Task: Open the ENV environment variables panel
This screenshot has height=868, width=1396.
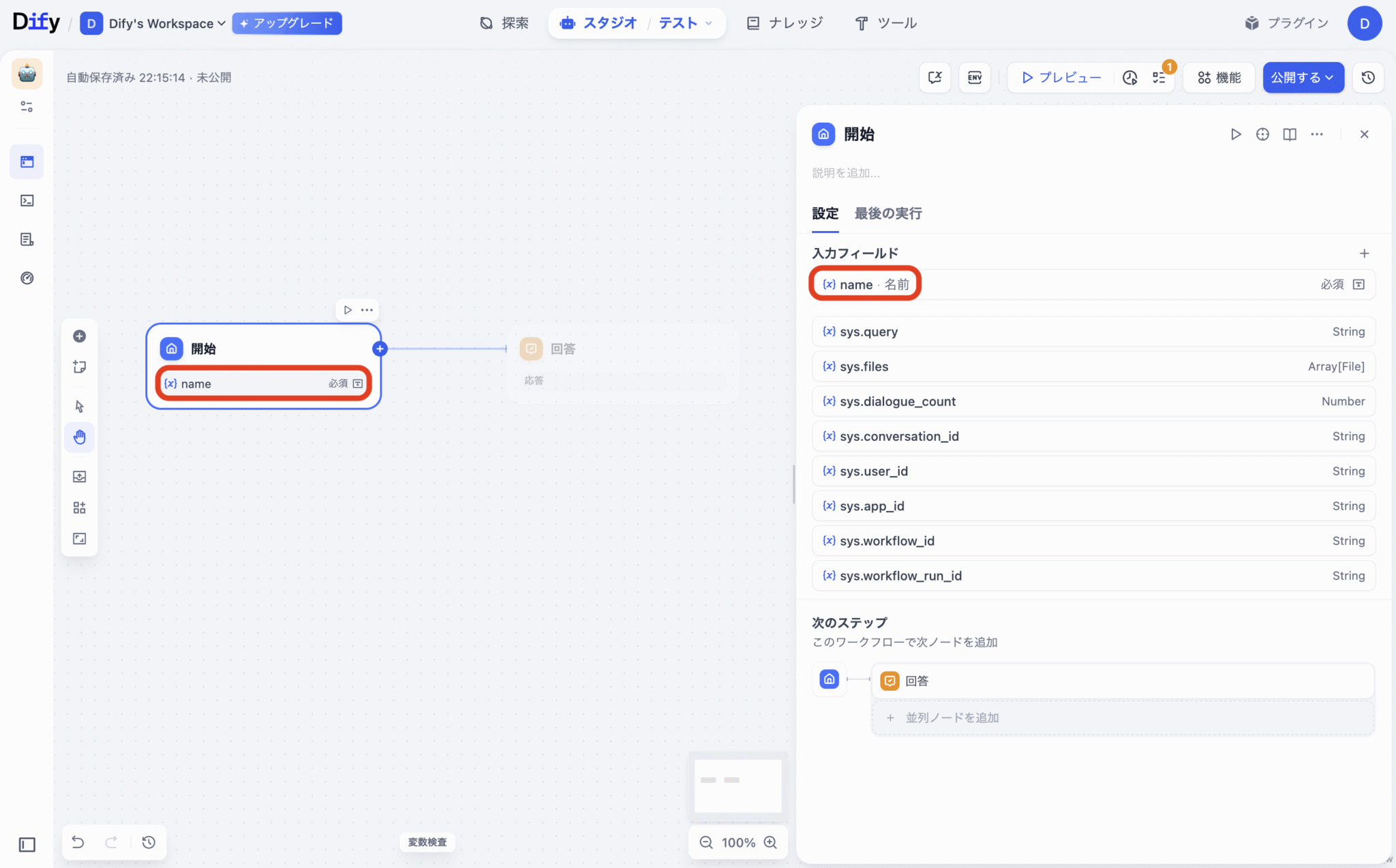Action: [973, 77]
